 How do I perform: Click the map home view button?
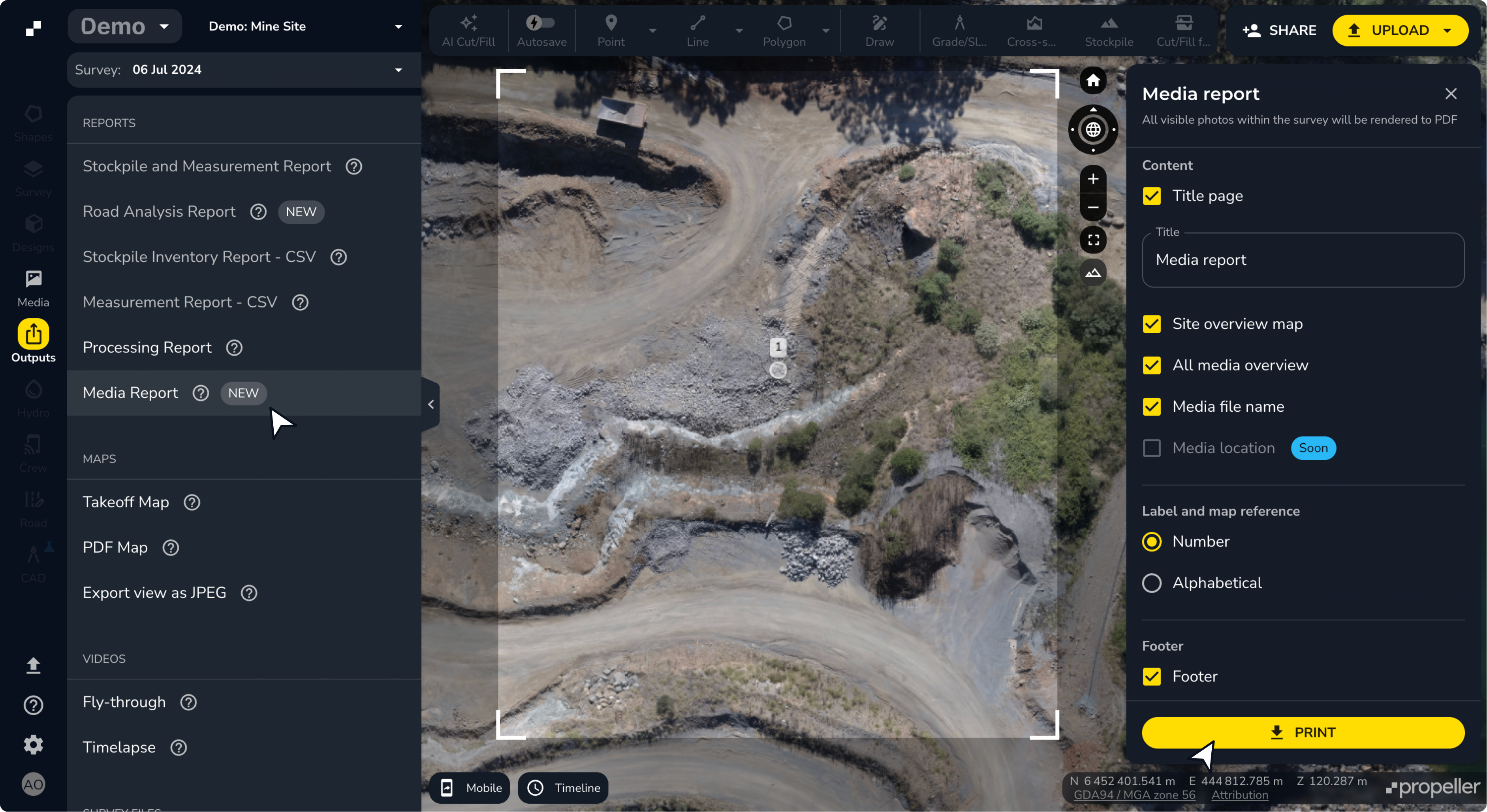(1093, 80)
